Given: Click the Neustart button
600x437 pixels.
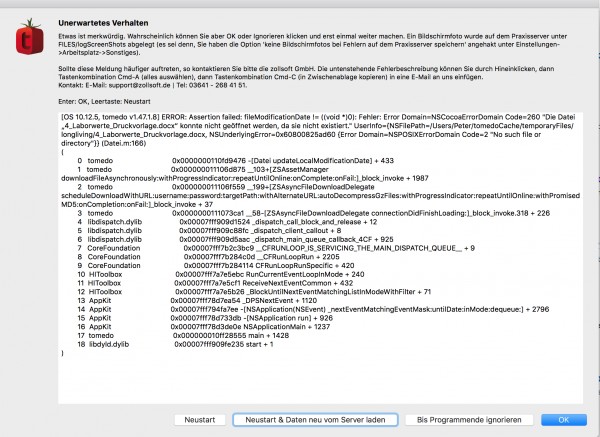Looking at the screenshot, I should click(199, 420).
